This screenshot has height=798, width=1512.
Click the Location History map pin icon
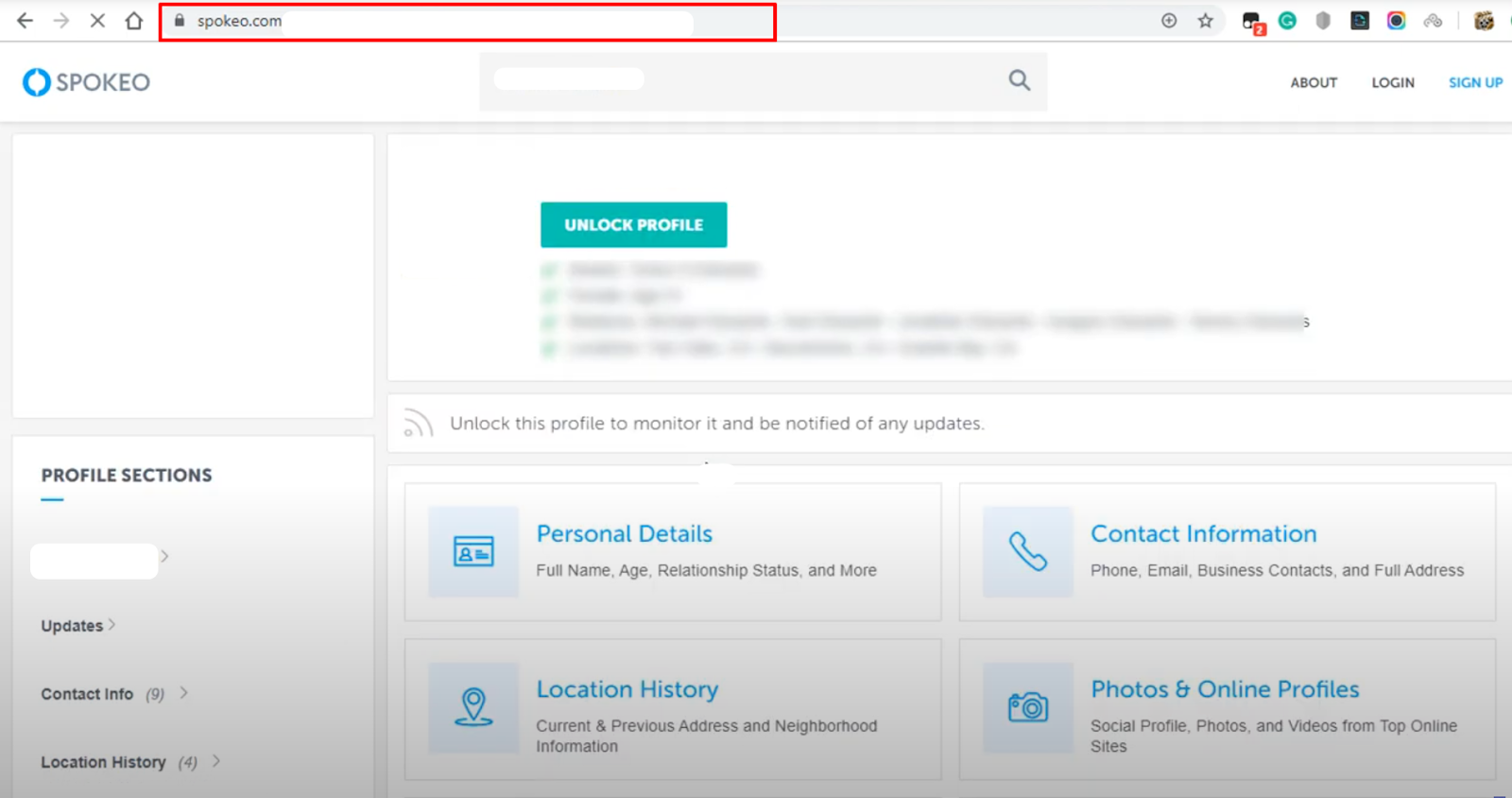(x=473, y=707)
